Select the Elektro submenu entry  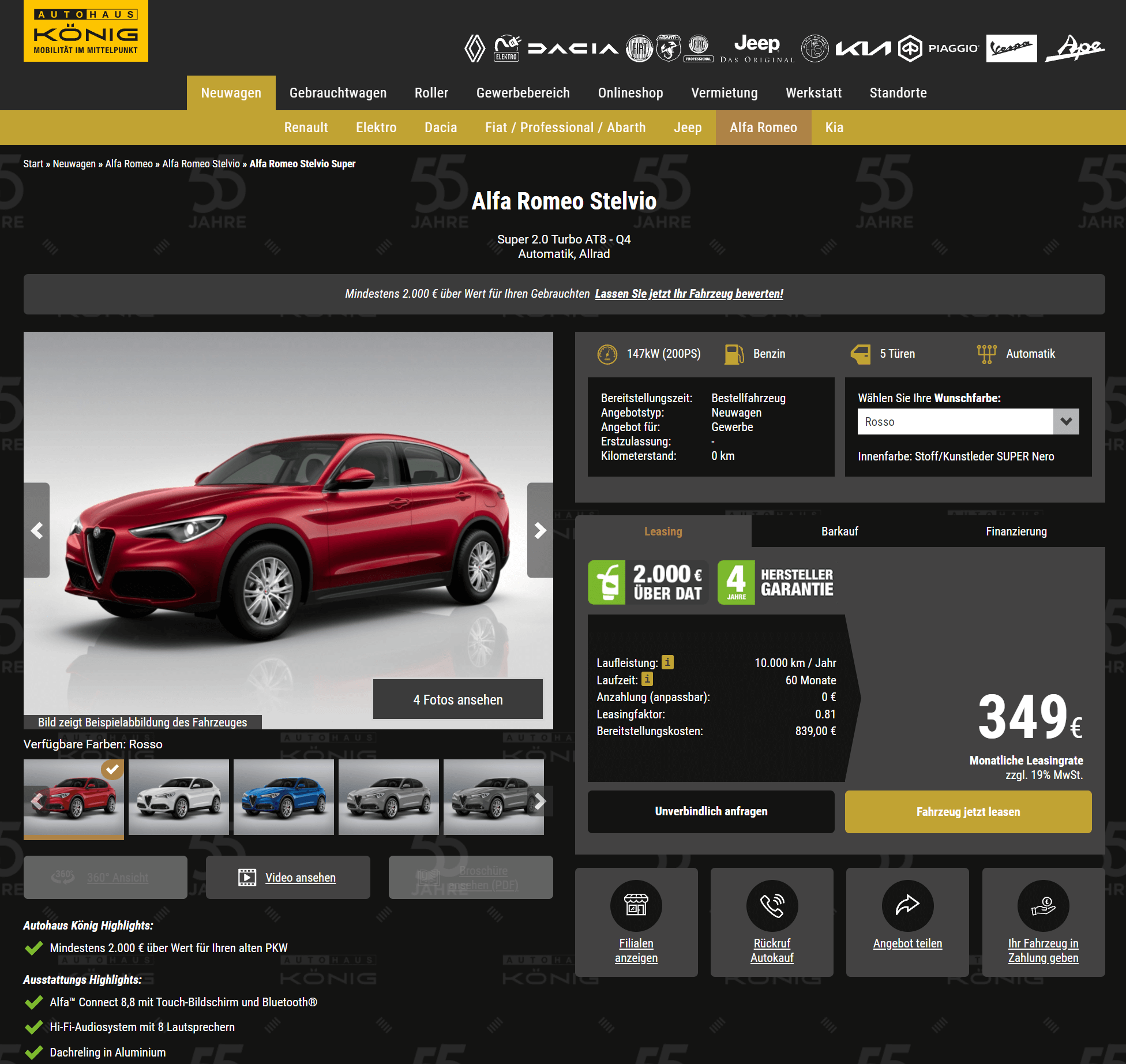click(x=376, y=128)
